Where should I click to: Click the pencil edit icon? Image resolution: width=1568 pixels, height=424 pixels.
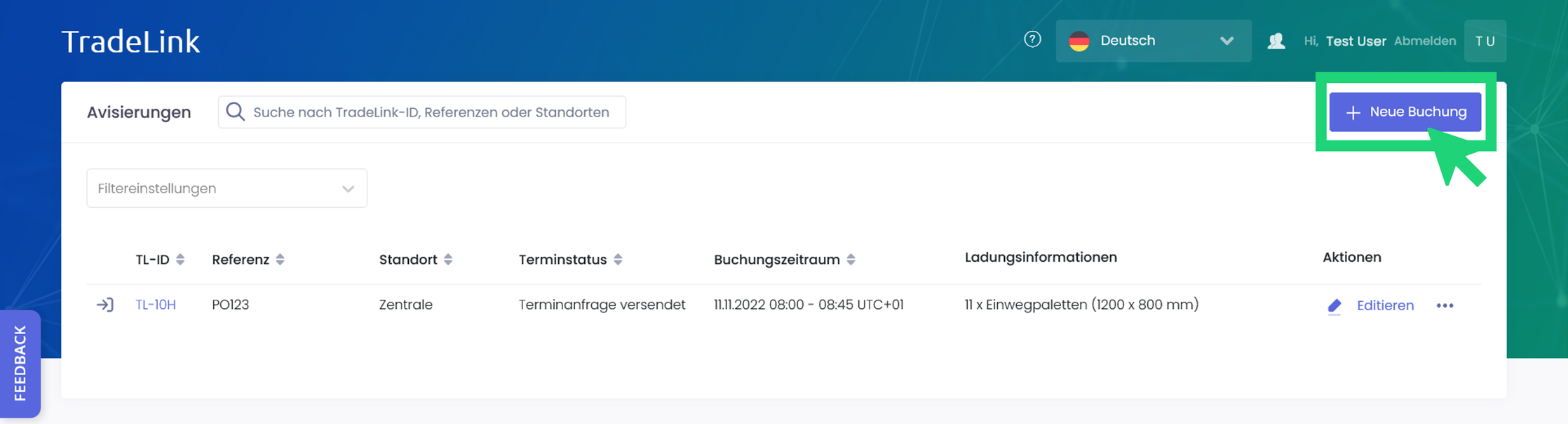[x=1334, y=306]
